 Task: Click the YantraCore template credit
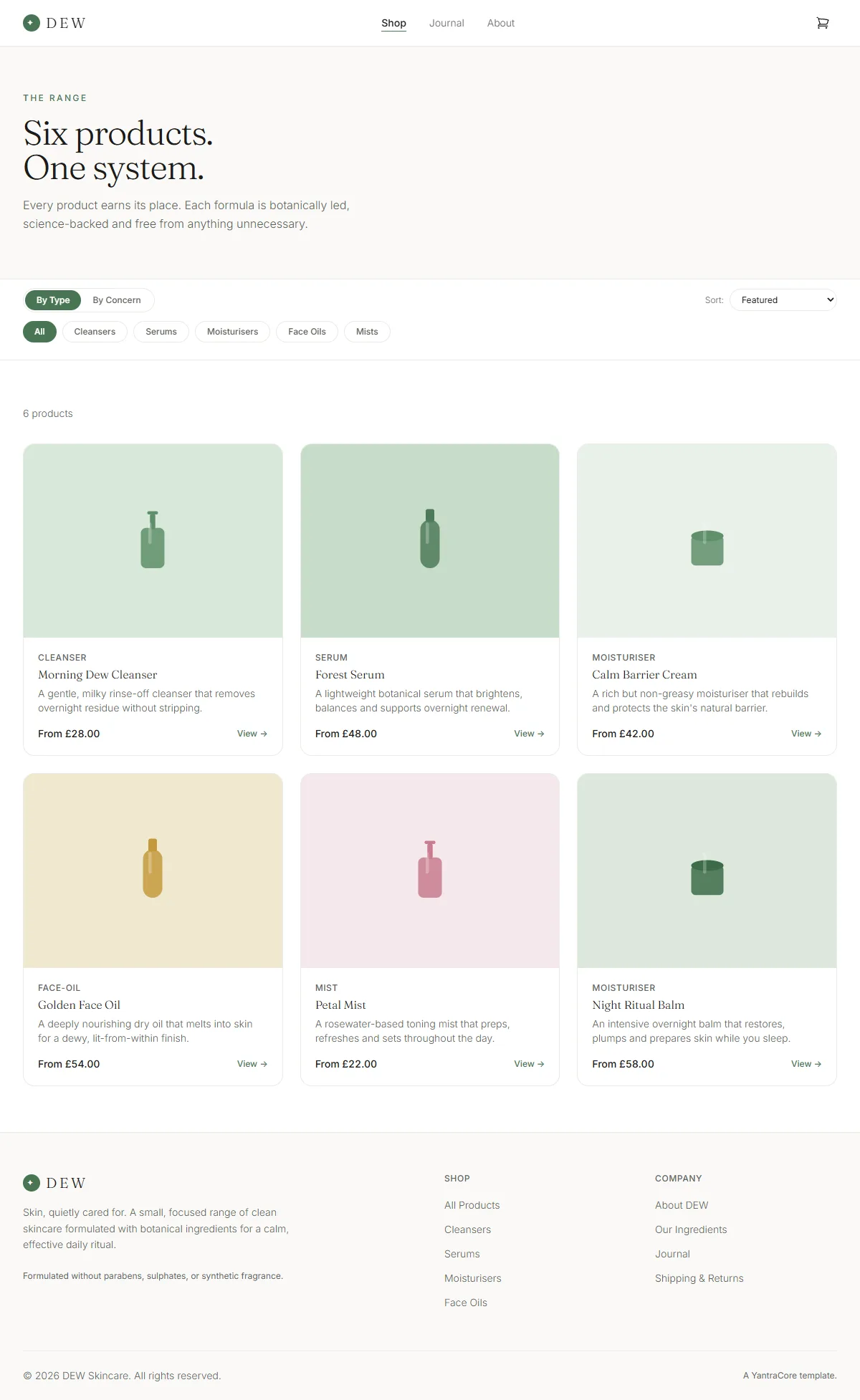(x=790, y=1376)
